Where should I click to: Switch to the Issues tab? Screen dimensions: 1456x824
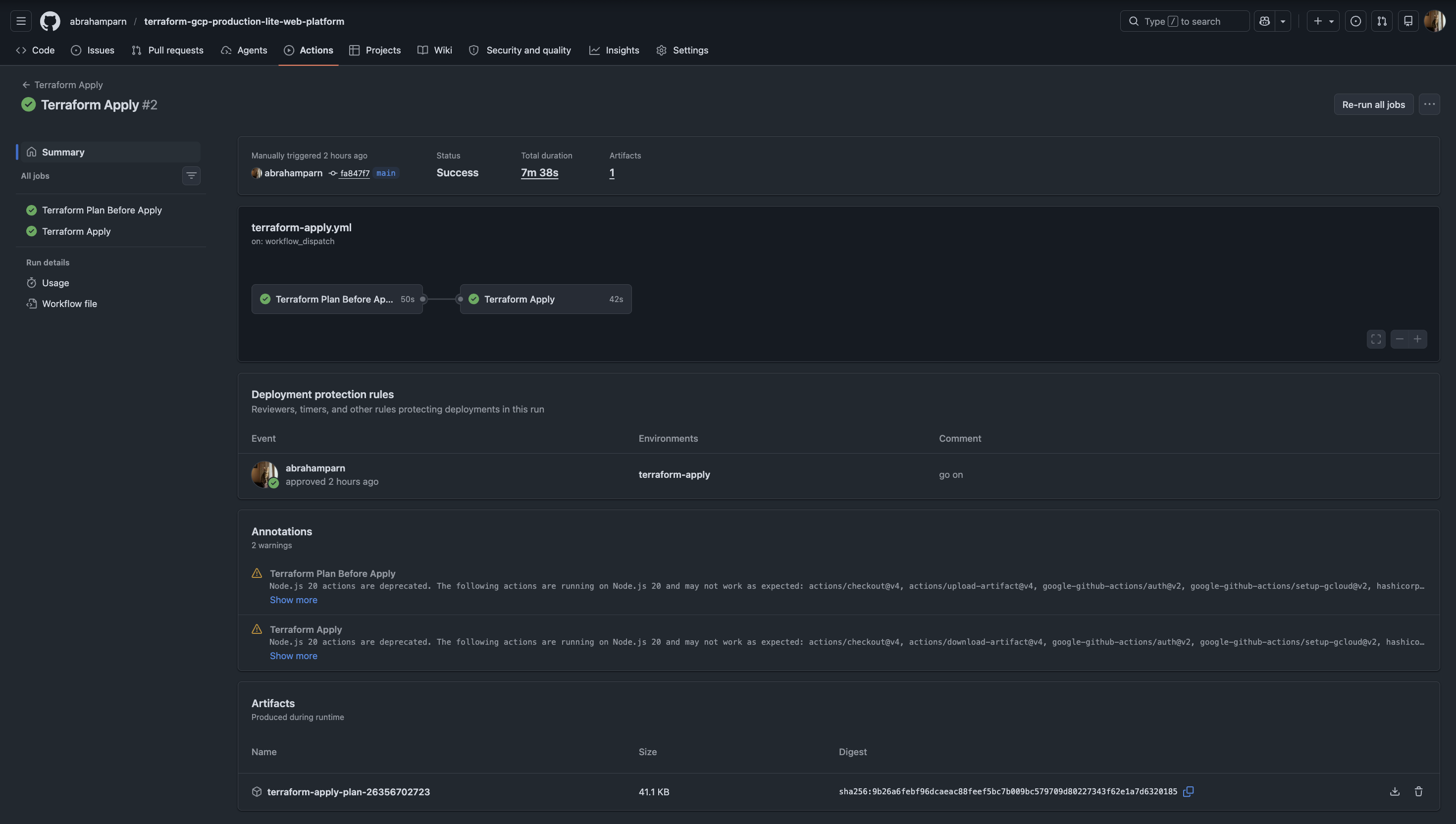tap(93, 51)
